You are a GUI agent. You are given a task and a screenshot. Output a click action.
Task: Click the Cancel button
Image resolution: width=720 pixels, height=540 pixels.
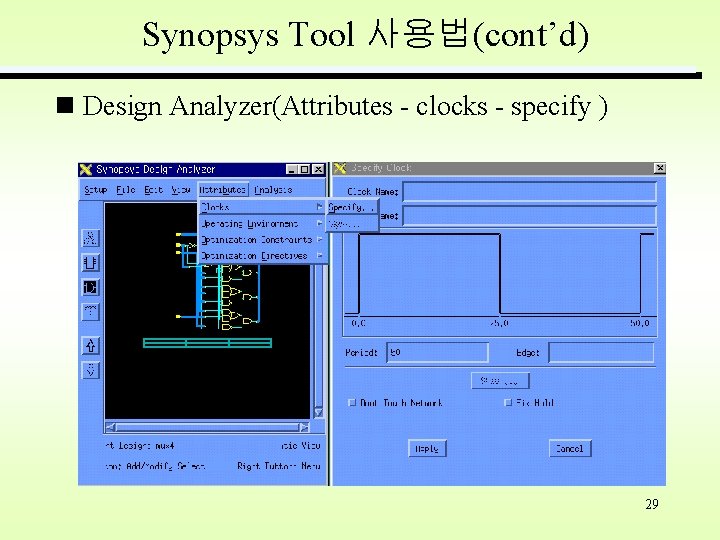tap(570, 449)
